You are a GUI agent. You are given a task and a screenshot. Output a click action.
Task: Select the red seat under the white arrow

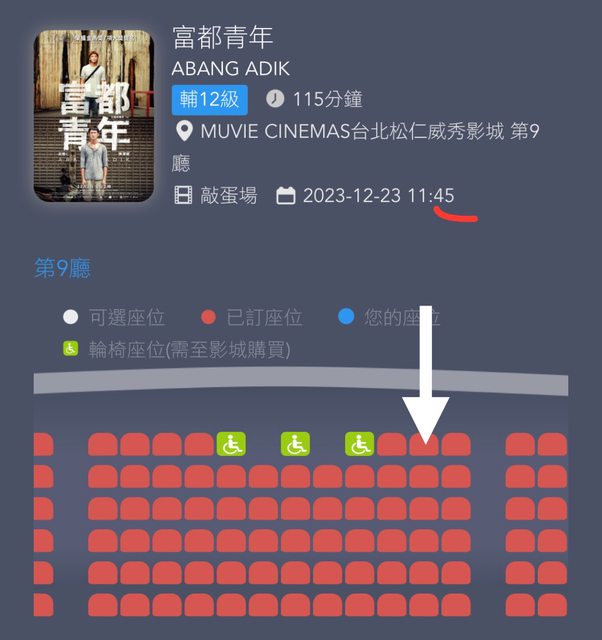pos(424,444)
